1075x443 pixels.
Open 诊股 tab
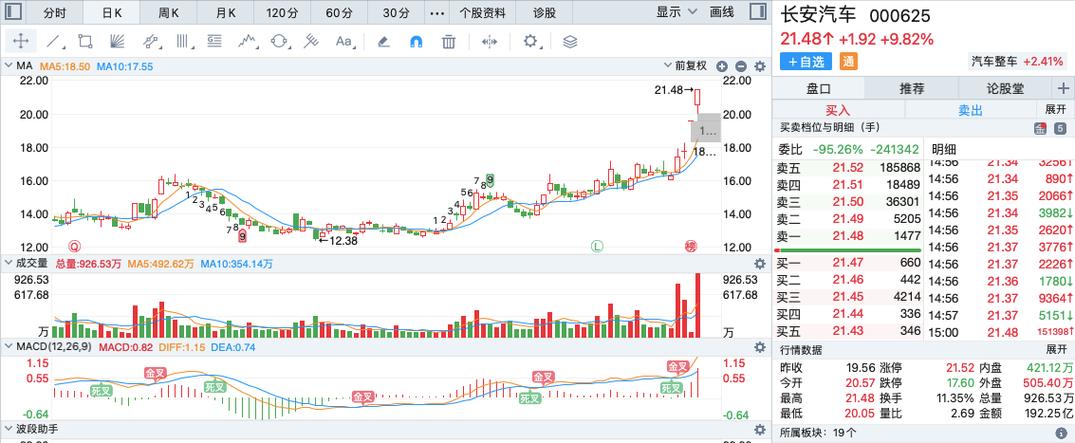[x=545, y=12]
